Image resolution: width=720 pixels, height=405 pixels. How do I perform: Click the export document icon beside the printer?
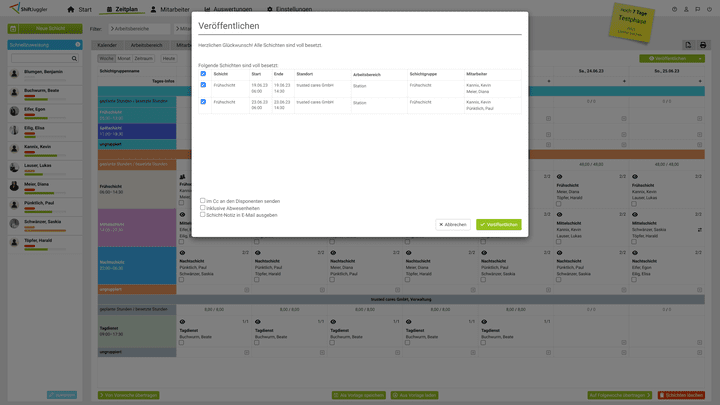pos(688,45)
